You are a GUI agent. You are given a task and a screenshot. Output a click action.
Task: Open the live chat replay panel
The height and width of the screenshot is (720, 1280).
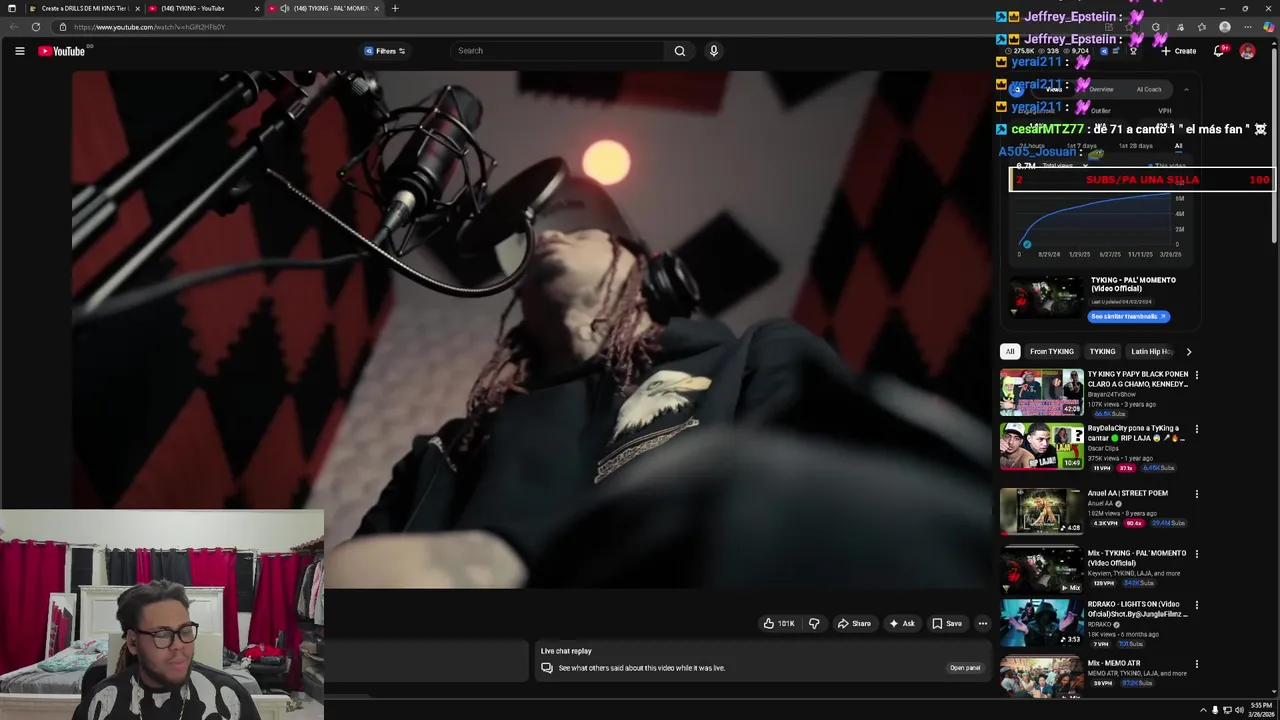pos(965,668)
